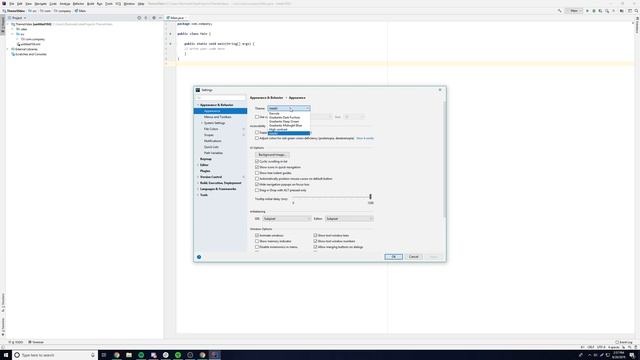Click the tool-window toggle in the bottom-left corner
640x360 pixels.
(x=3, y=347)
